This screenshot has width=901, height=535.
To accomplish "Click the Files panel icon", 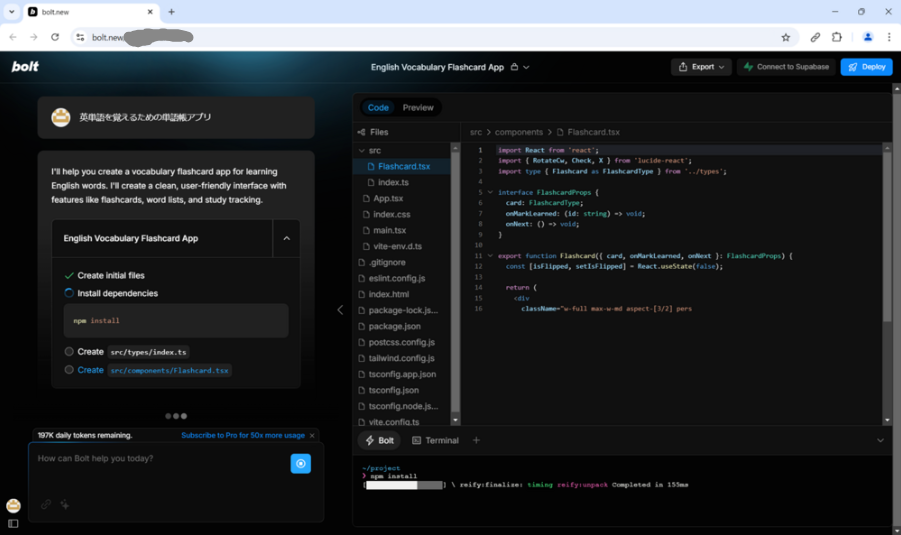I will pyautogui.click(x=361, y=132).
